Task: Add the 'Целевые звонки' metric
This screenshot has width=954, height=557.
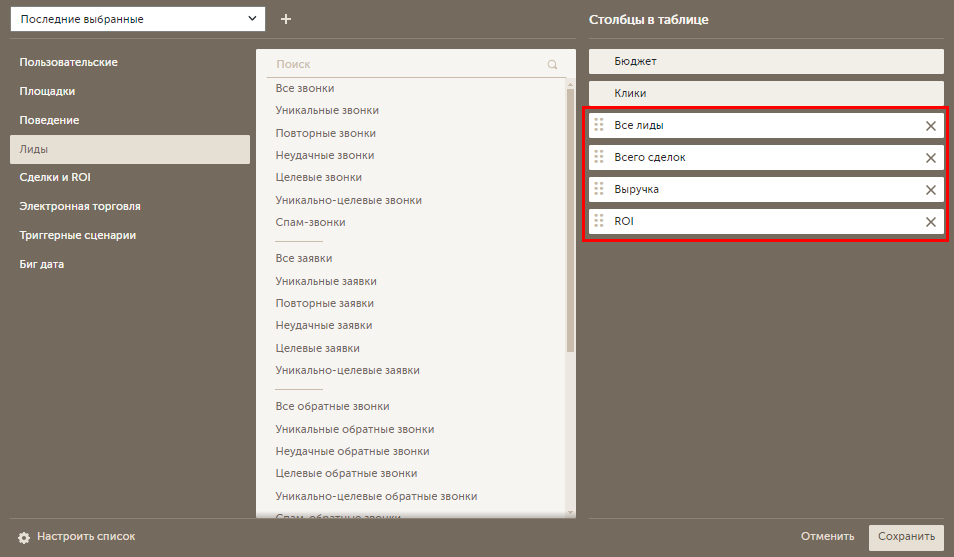Action: coord(319,177)
